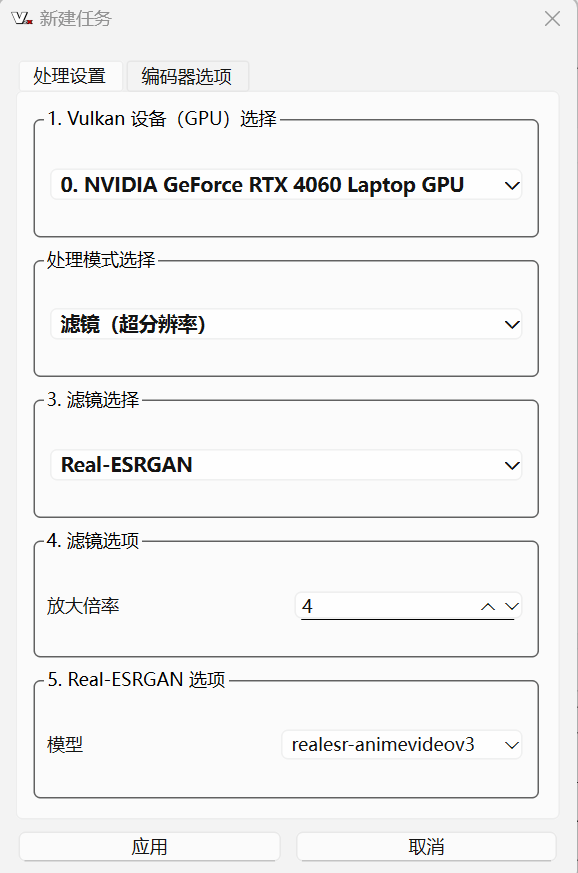
Task: Open the Real-ESRGAN filter selection dropdown
Action: [x=286, y=465]
